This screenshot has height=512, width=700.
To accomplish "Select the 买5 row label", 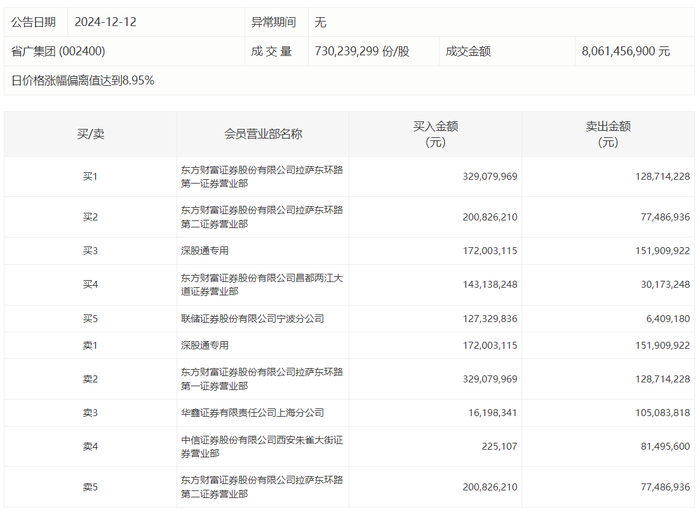I will (x=90, y=319).
